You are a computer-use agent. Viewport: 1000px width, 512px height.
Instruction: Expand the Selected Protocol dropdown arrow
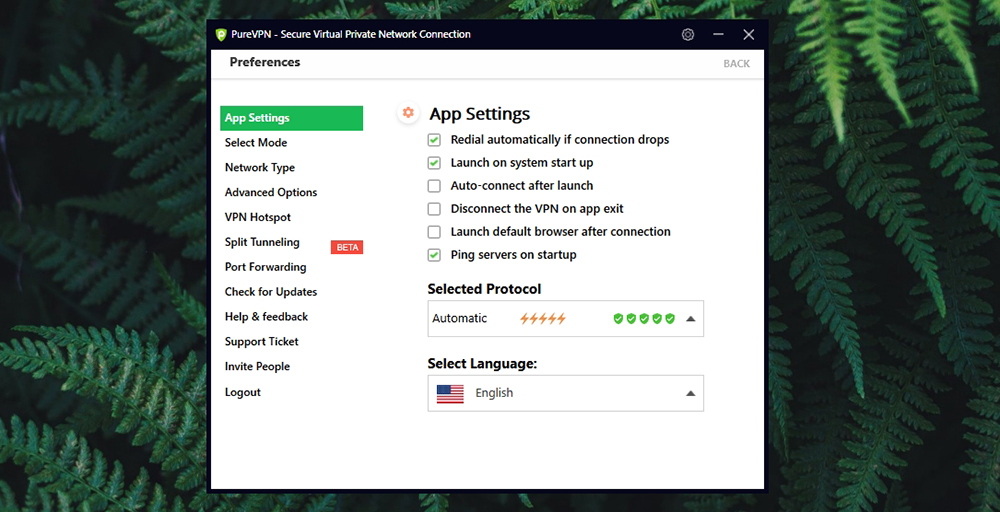coord(690,319)
